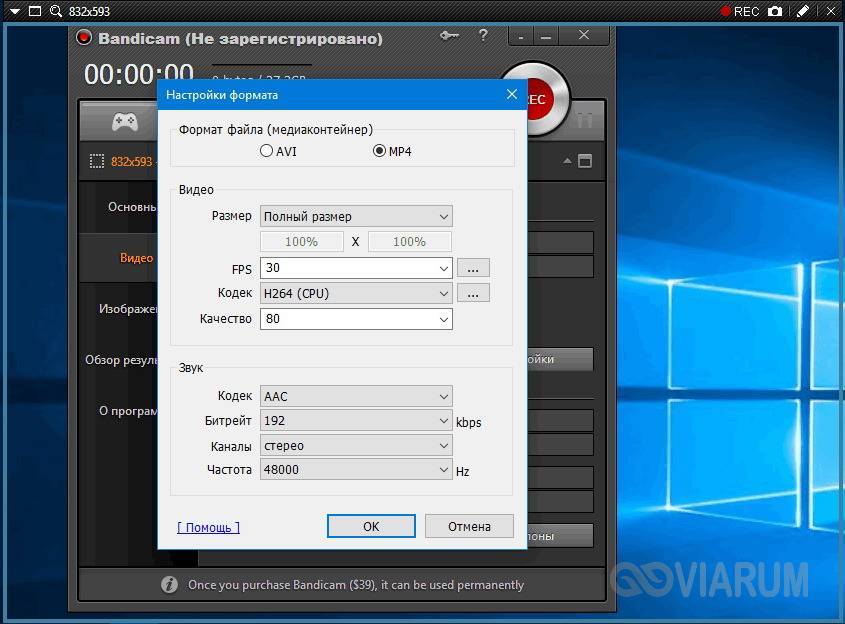Click the camera screenshot icon in top bar
845x624 pixels.
click(774, 11)
